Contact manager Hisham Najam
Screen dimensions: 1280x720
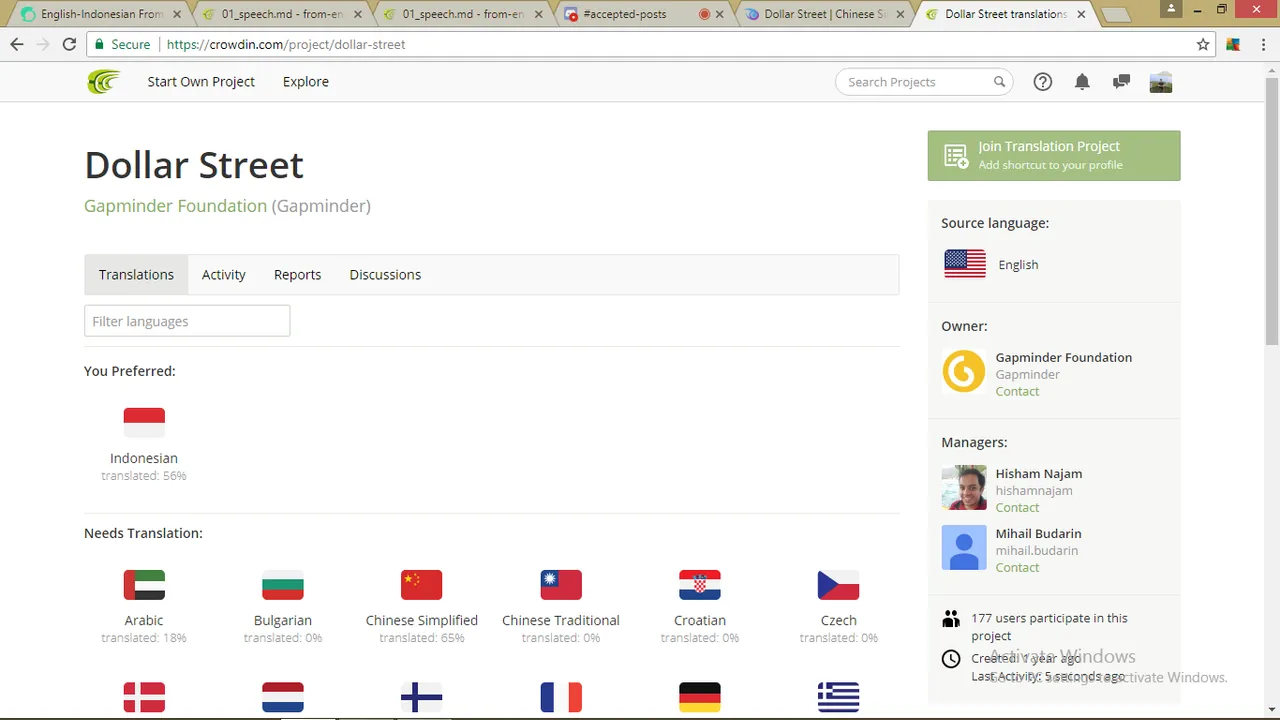[1017, 507]
